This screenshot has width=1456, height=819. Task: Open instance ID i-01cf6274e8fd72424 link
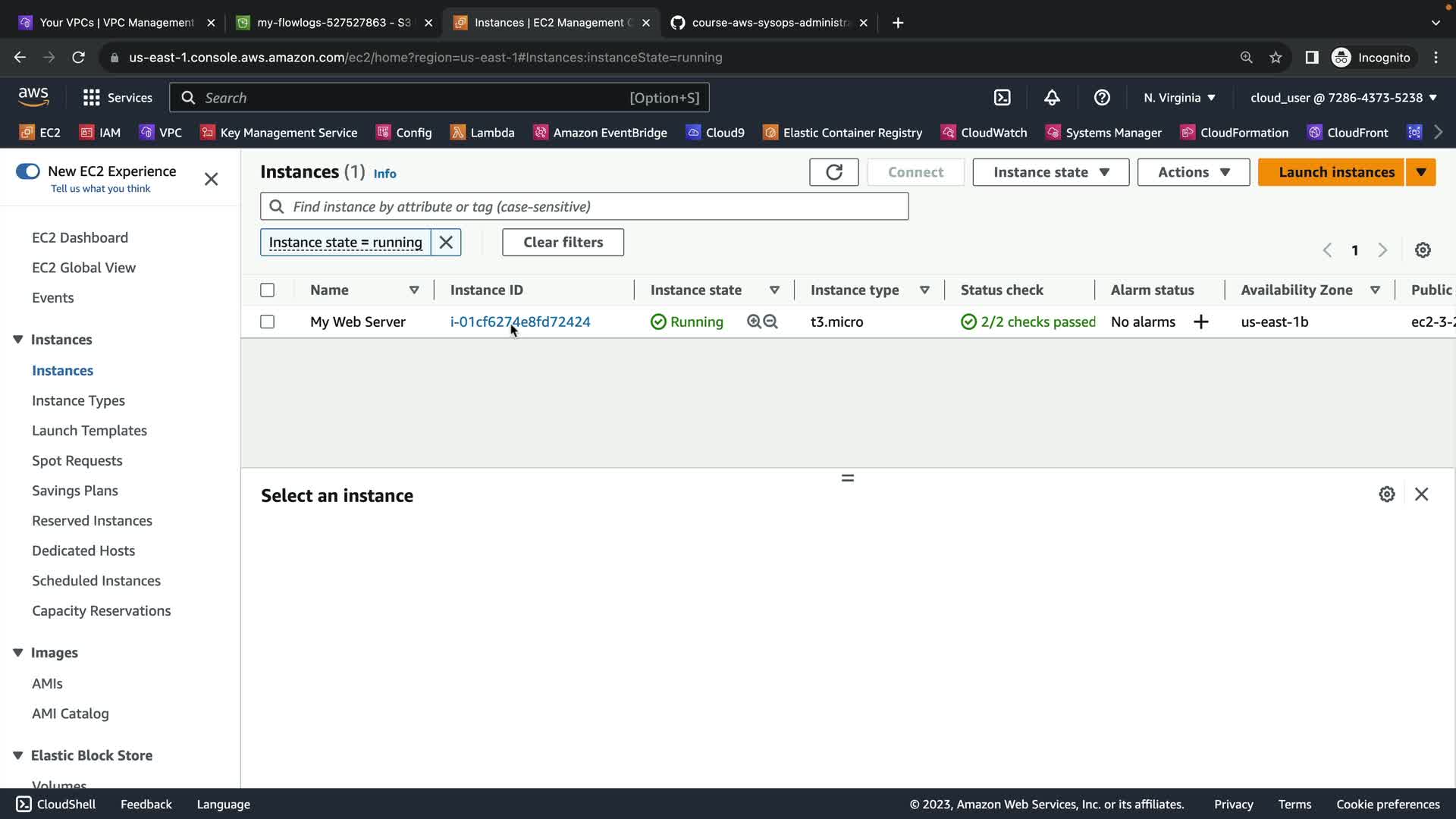point(520,322)
